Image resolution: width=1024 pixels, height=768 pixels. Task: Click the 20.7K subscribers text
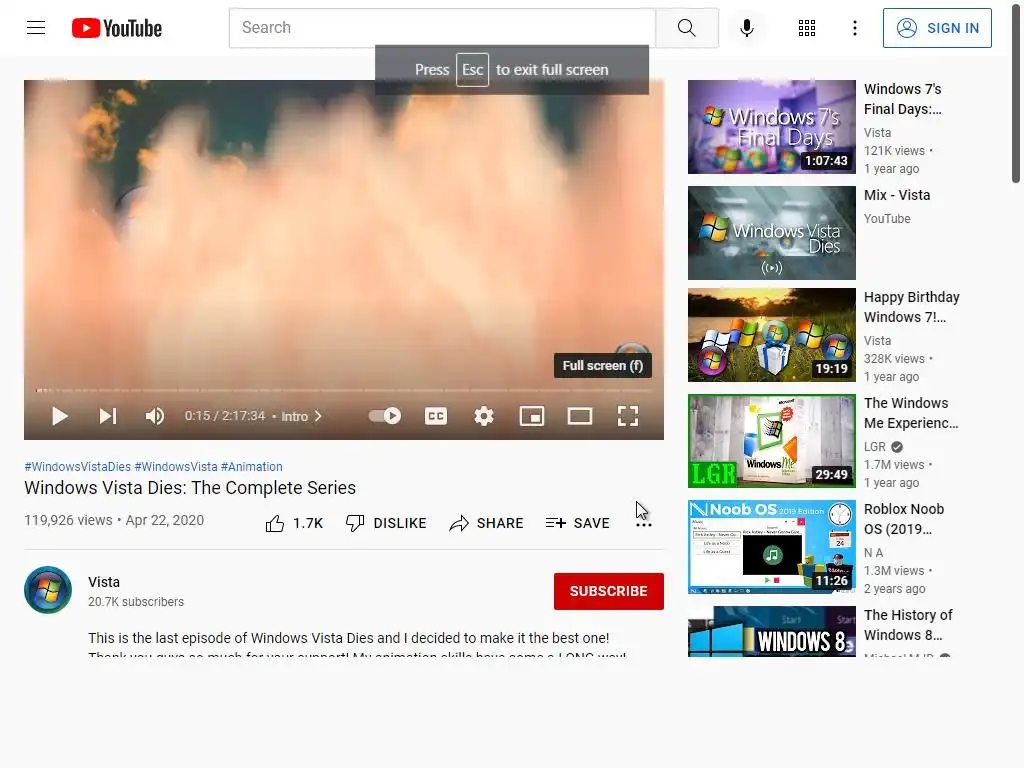point(136,601)
